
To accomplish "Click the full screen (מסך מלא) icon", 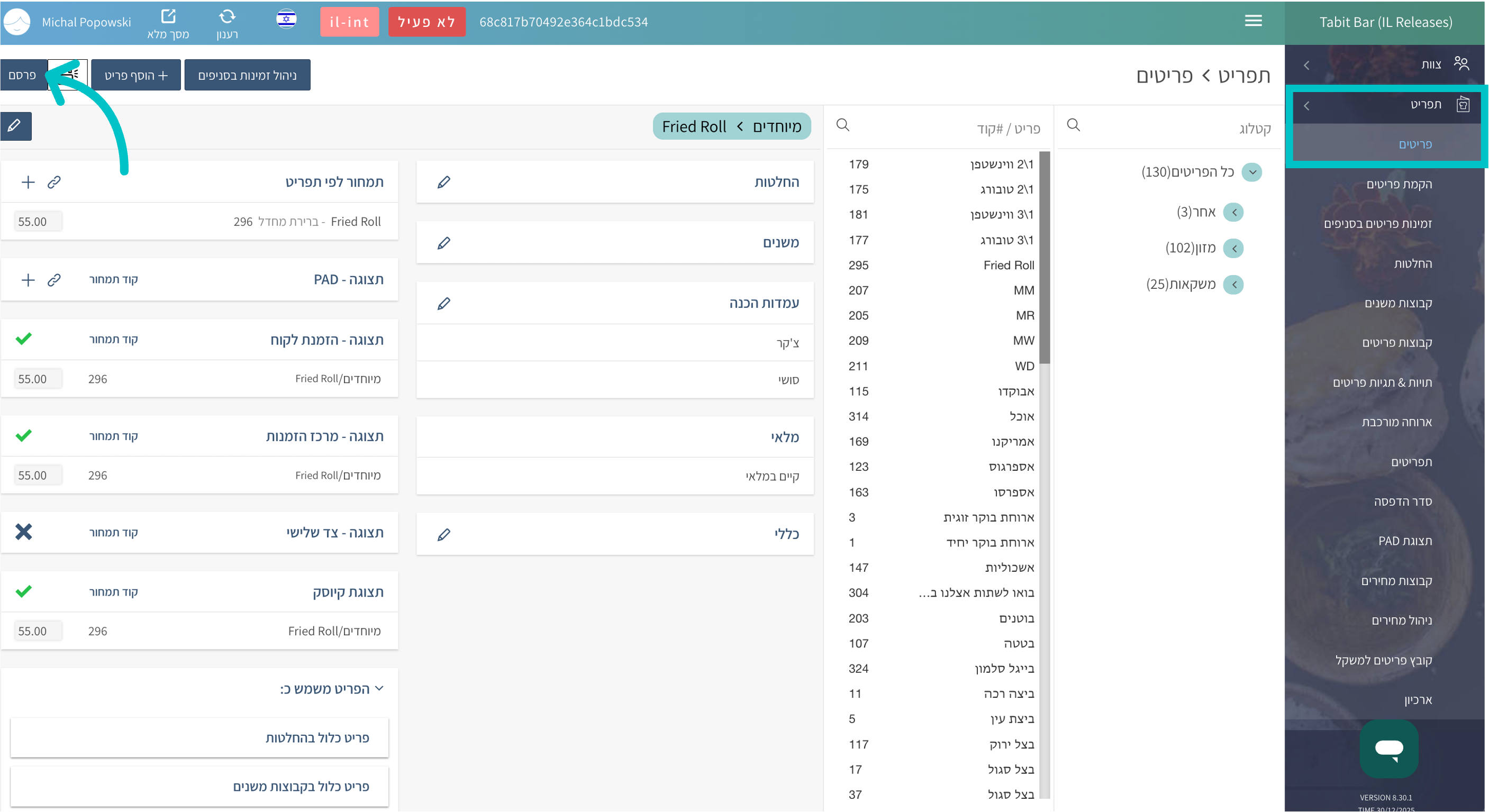I will point(168,16).
